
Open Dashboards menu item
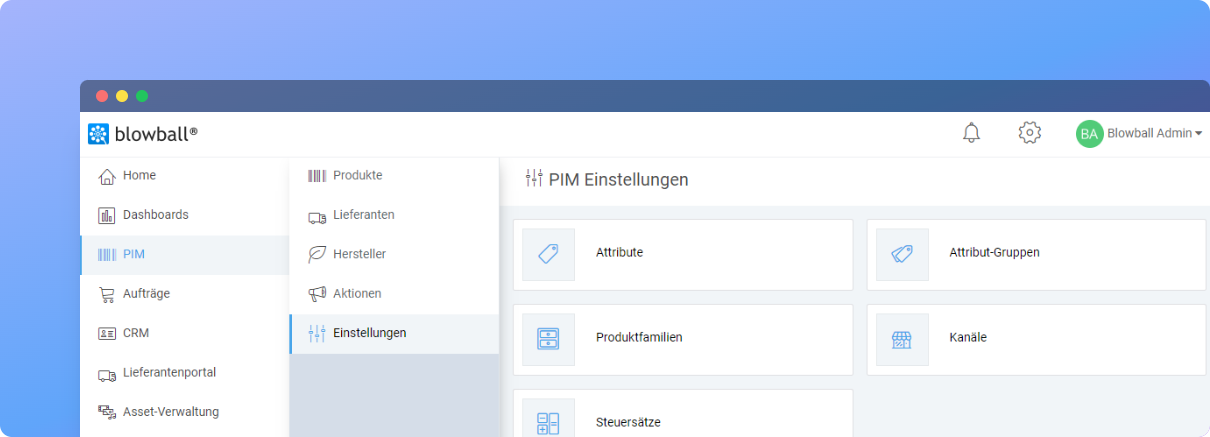tap(184, 215)
